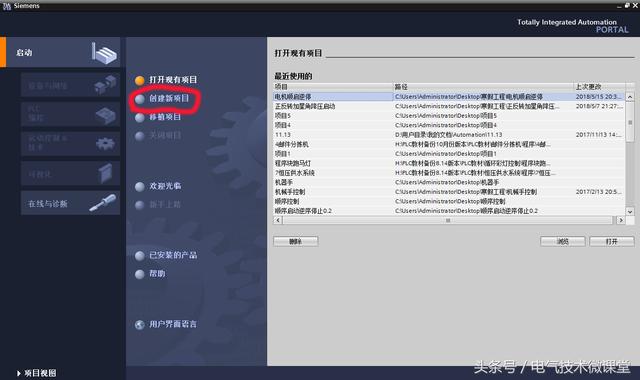
Task: Click date cell 2017/2/13 20:5
Action: tap(599, 192)
